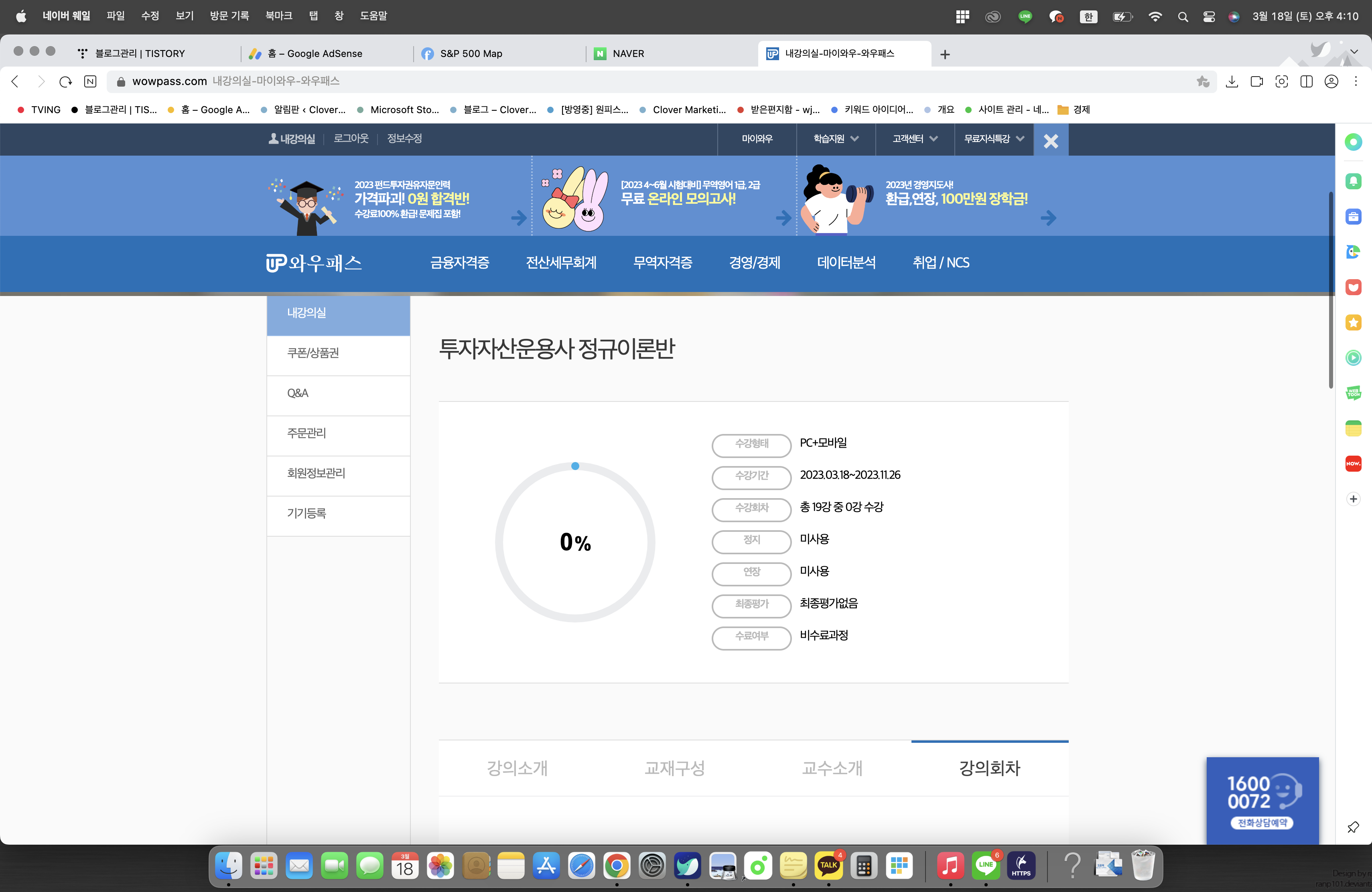The width and height of the screenshot is (1372, 892).
Task: Click 마이와우 in top navigation
Action: click(x=757, y=139)
